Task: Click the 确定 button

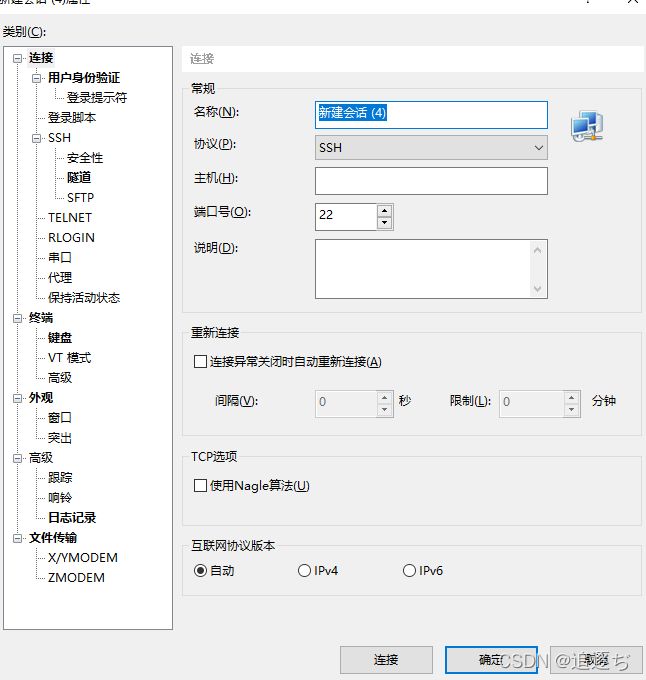Action: 491,660
